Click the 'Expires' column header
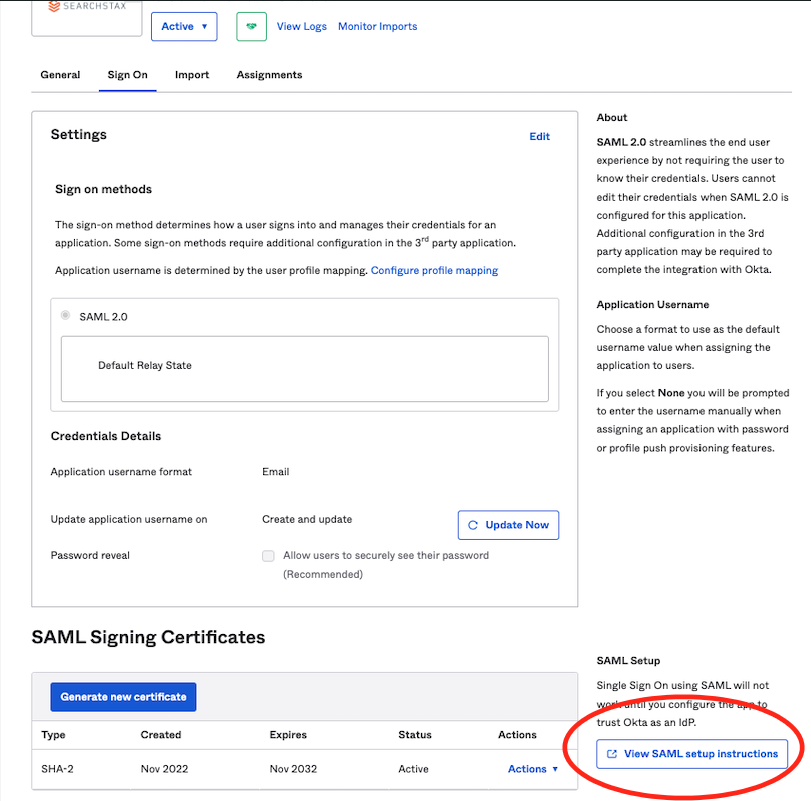The height and width of the screenshot is (801, 811). [288, 735]
